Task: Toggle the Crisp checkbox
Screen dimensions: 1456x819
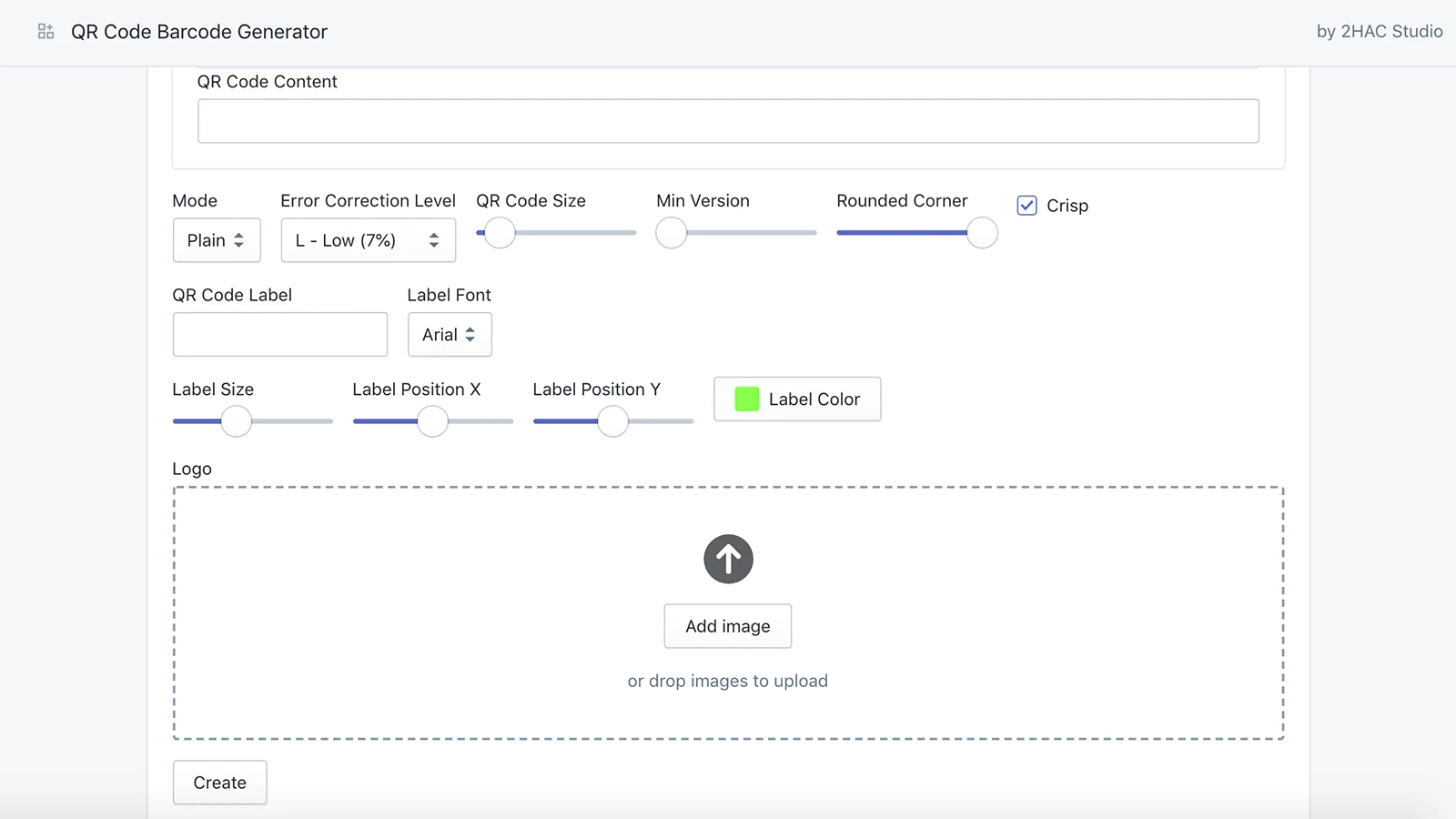Action: 1026,206
